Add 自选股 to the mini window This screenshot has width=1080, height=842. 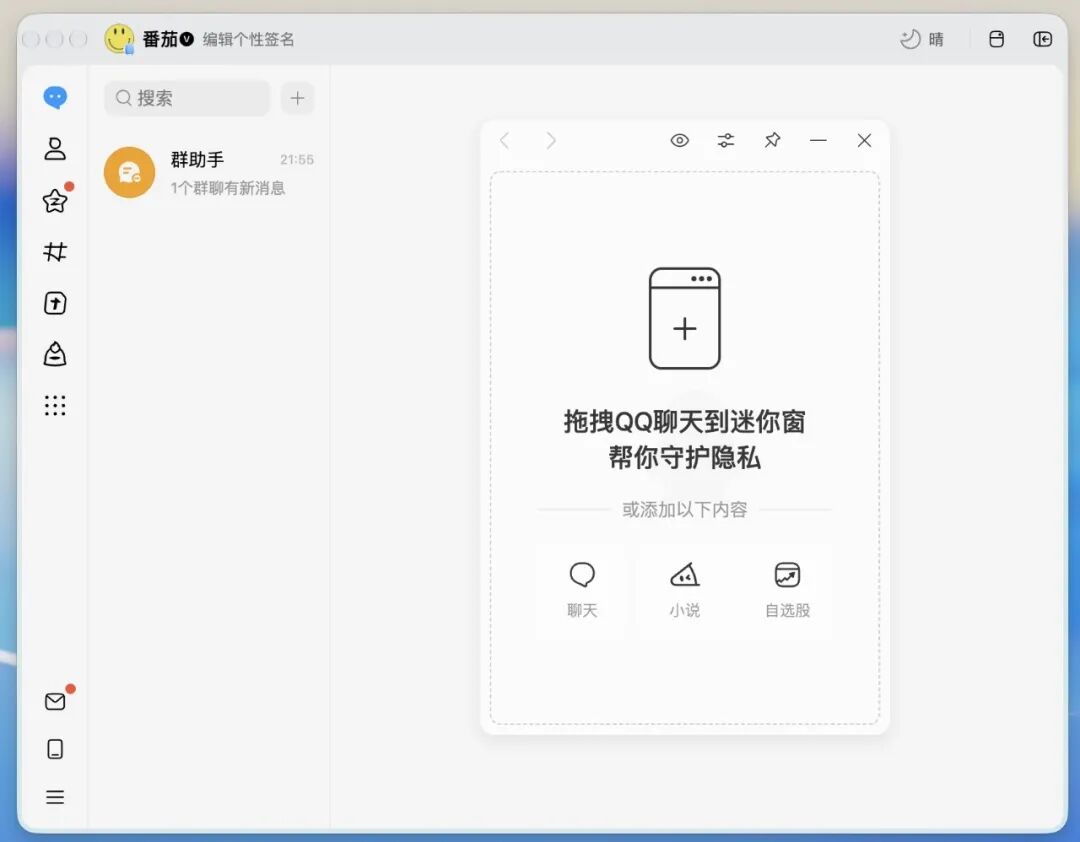click(787, 590)
